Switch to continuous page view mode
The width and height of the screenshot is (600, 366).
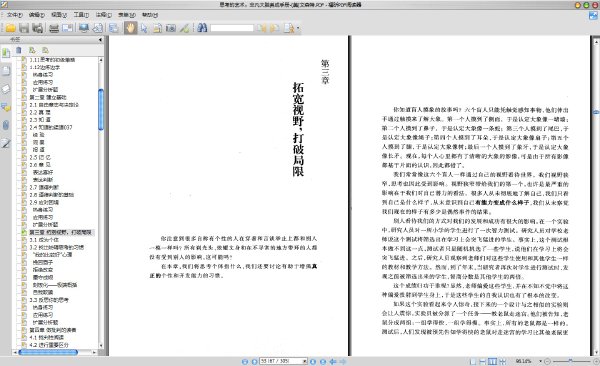[483, 361]
